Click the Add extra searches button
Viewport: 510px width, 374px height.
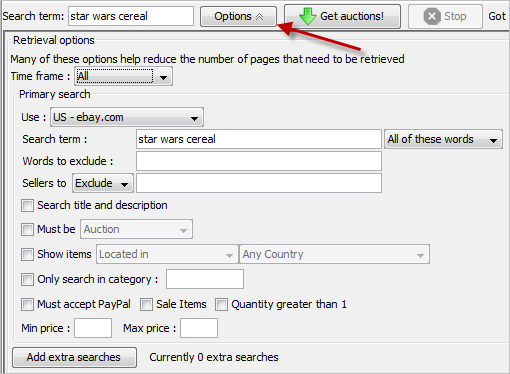(x=74, y=357)
